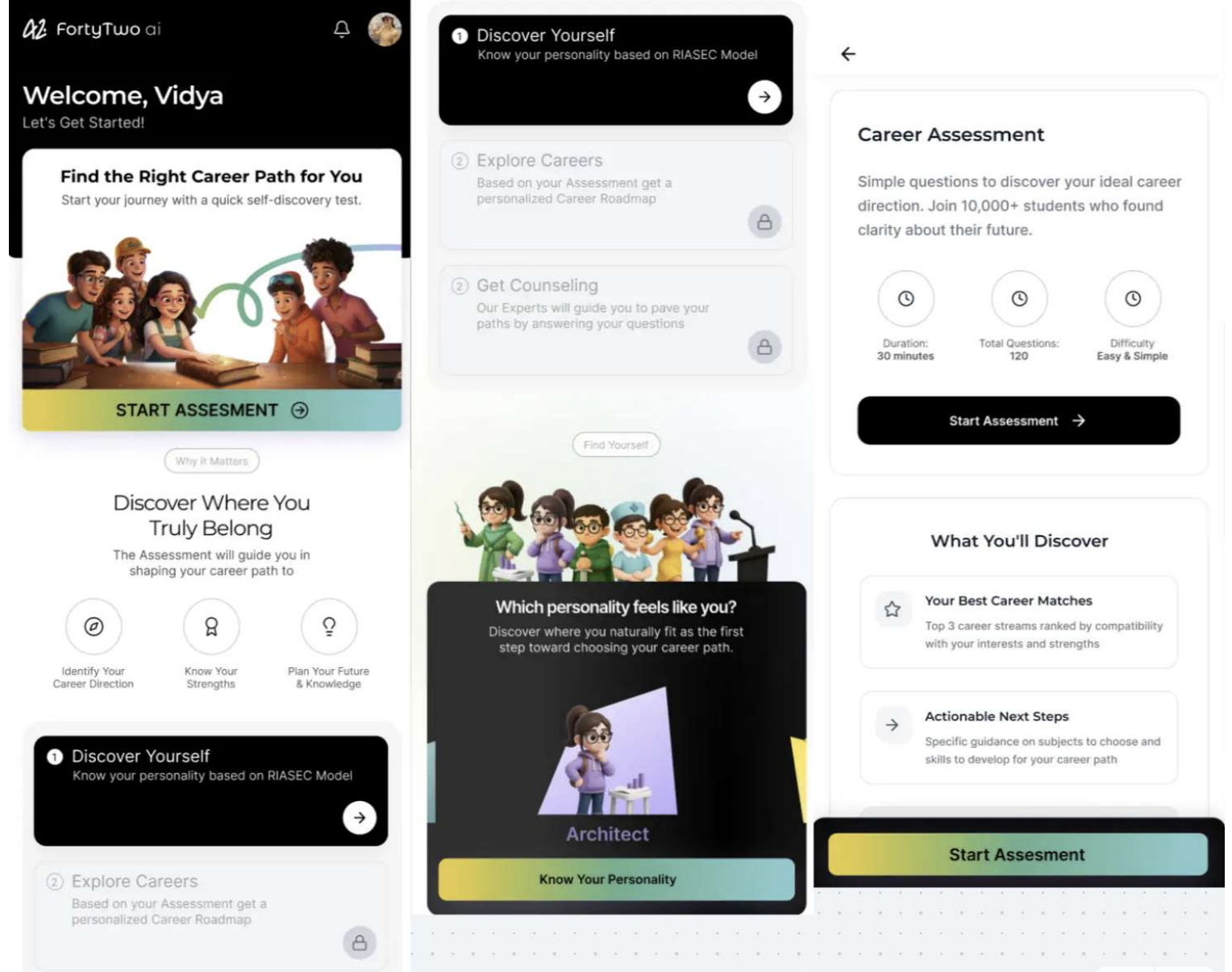The image size is (1232, 972).
Task: Tap the Know Your Strengths badge icon
Action: (x=211, y=626)
